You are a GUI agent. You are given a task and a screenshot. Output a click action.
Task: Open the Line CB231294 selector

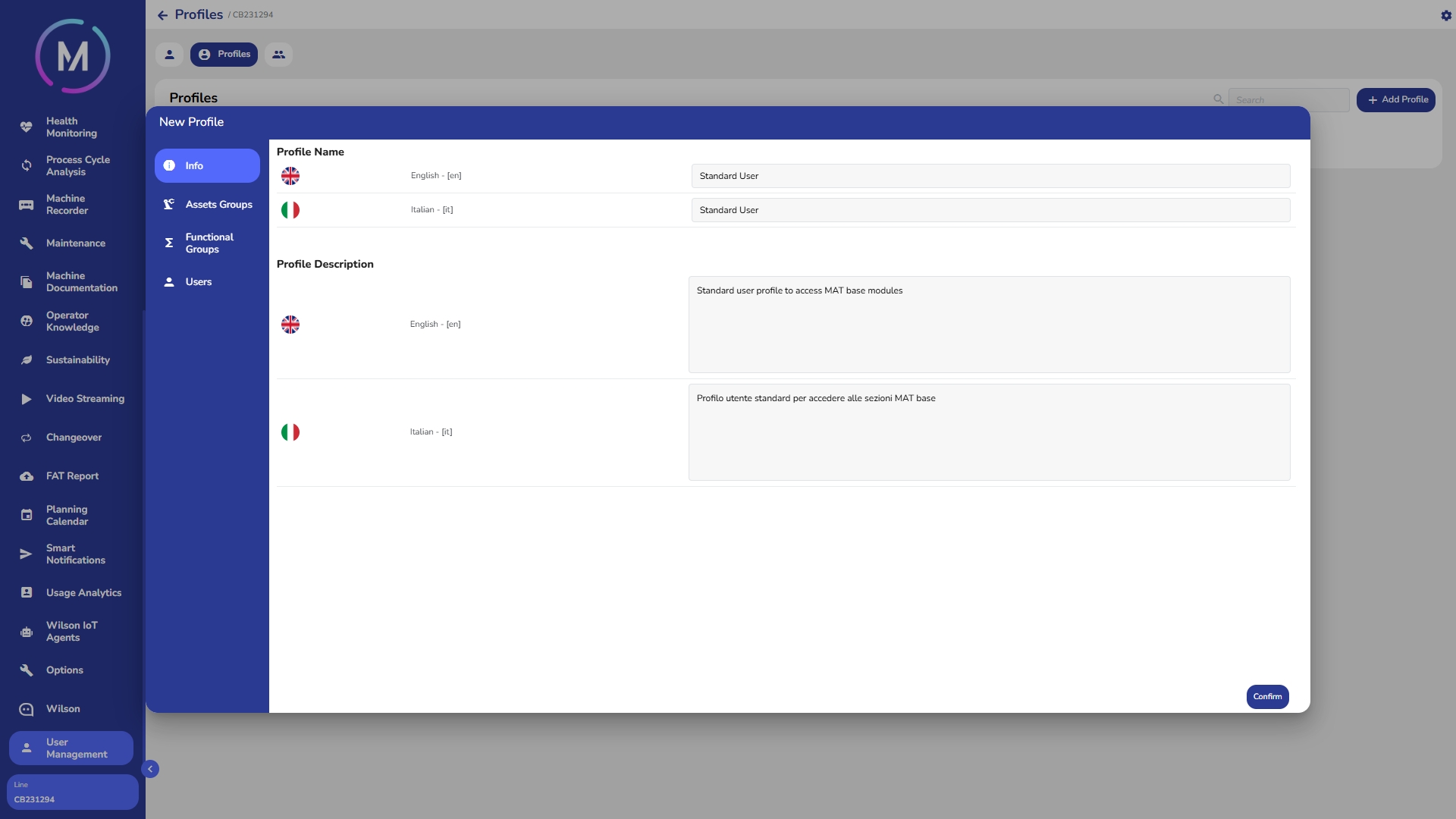click(72, 792)
